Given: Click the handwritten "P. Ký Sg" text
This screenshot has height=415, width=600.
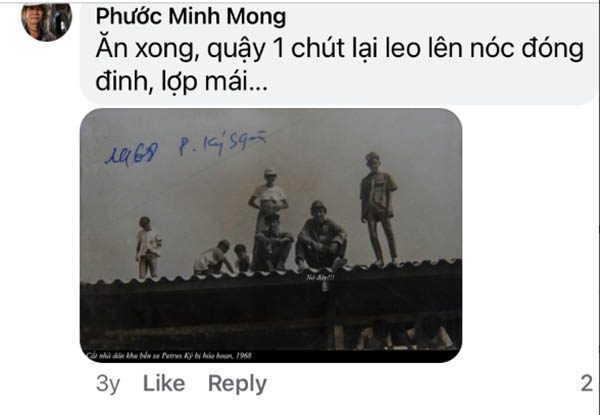Looking at the screenshot, I should (222, 143).
